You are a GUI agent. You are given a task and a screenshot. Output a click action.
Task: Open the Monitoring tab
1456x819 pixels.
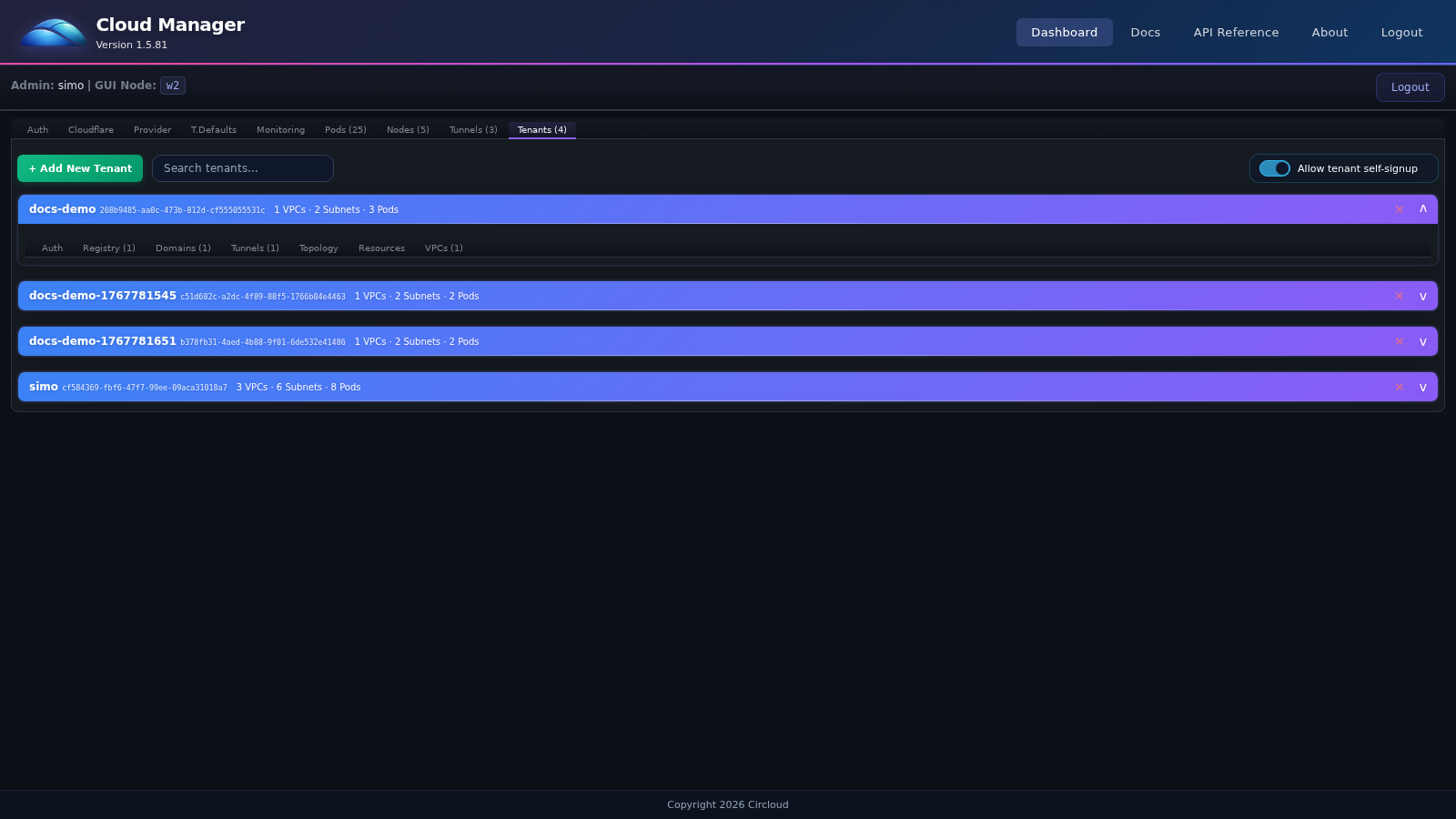coord(280,129)
